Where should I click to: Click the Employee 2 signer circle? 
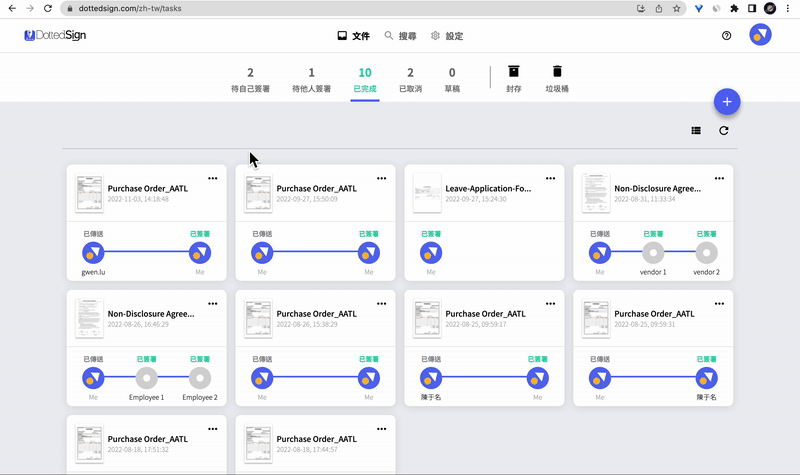pos(200,378)
